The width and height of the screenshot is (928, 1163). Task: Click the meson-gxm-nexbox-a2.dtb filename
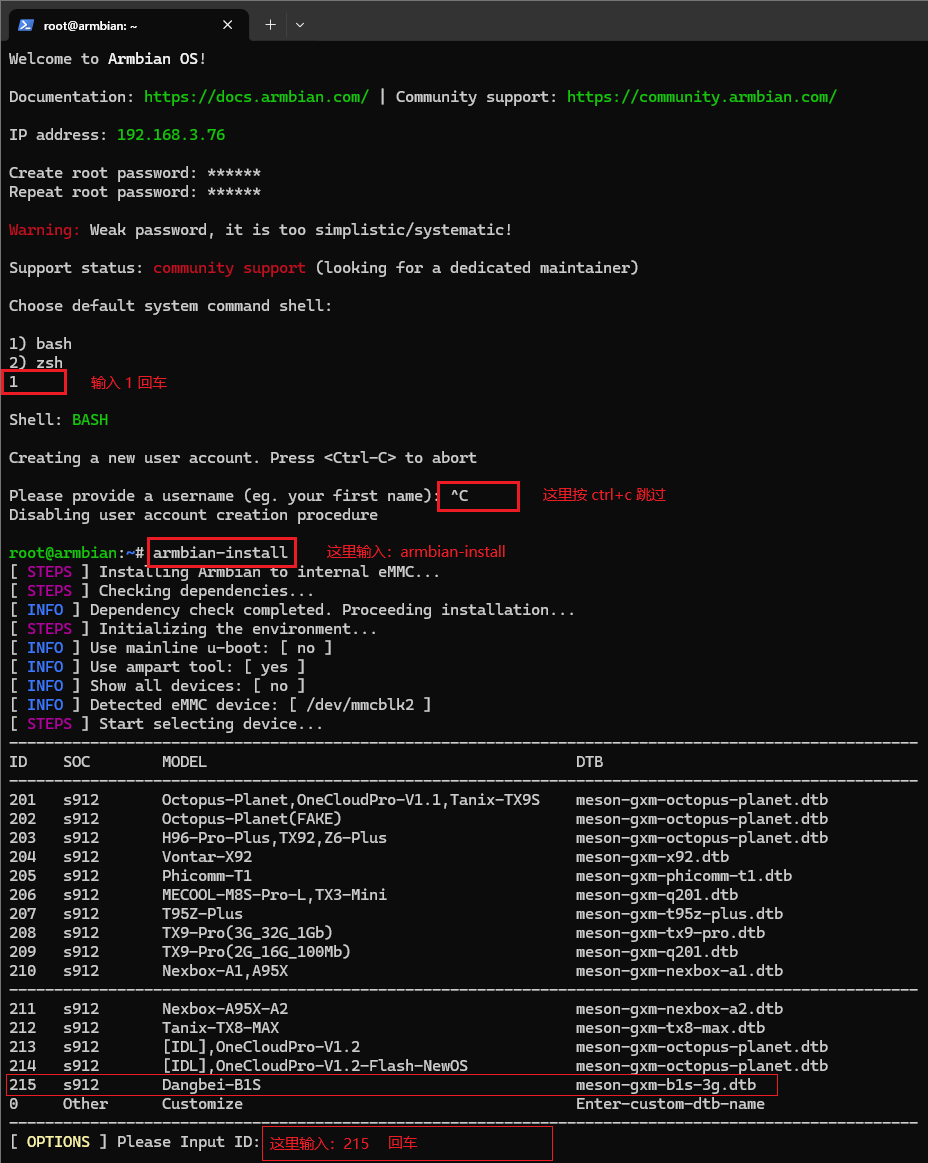click(679, 1009)
